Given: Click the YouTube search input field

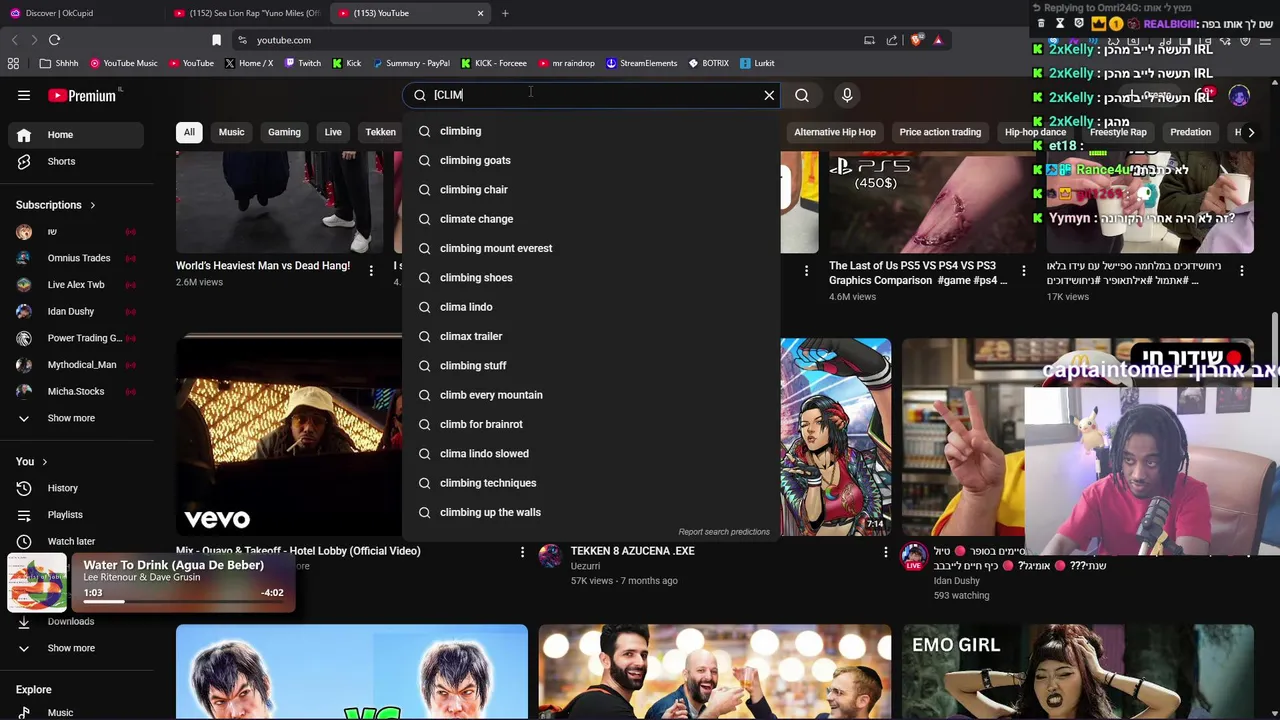Looking at the screenshot, I should tap(594, 95).
